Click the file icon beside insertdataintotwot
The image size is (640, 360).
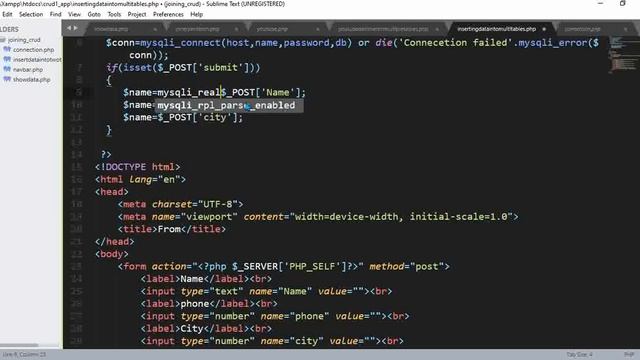(x=7, y=60)
